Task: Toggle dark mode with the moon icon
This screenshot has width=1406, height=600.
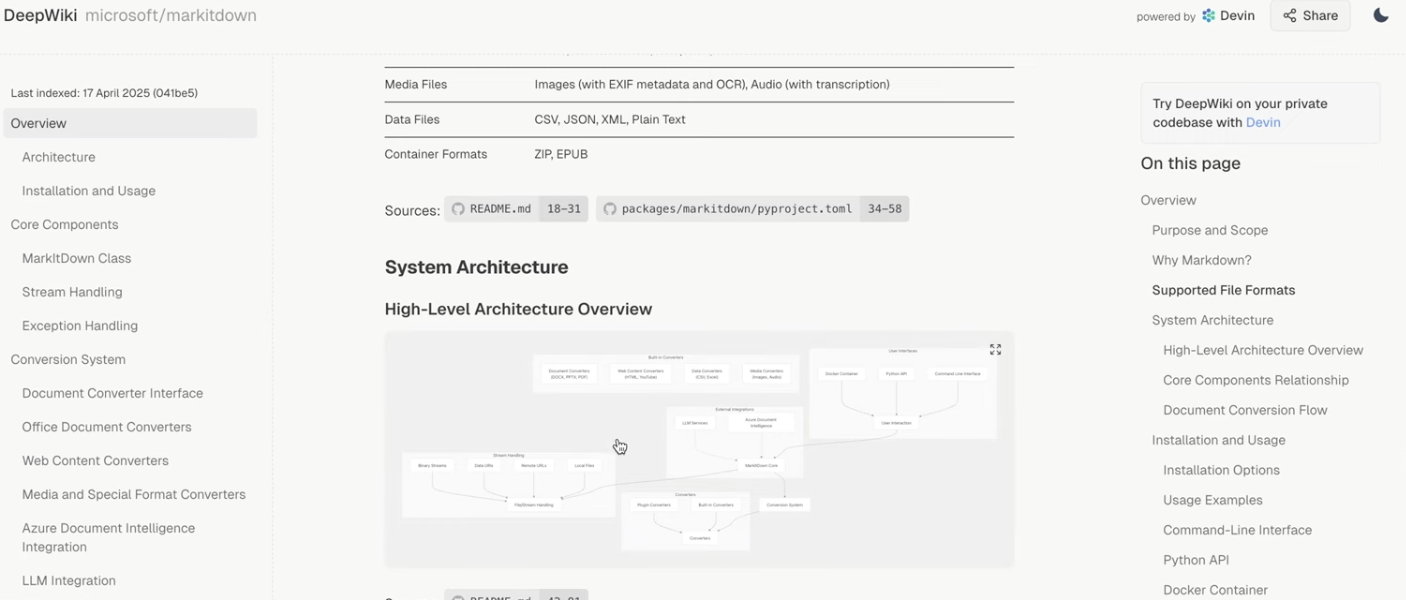Action: [1380, 15]
